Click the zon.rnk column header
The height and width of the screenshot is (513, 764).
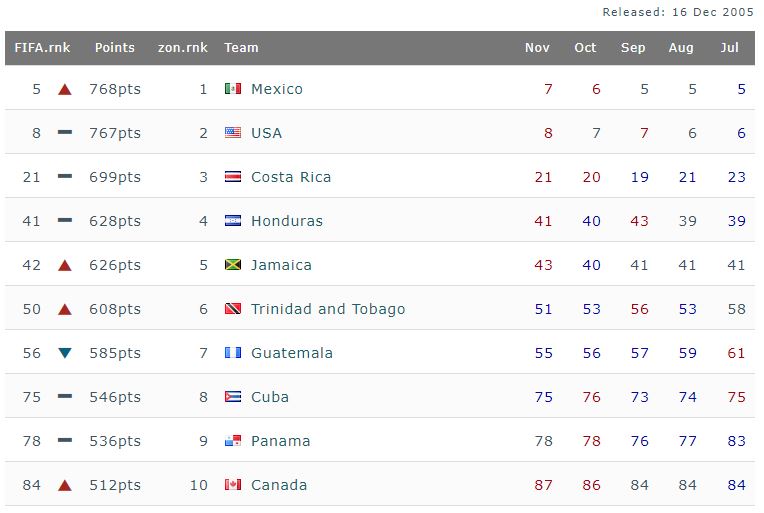[x=183, y=47]
